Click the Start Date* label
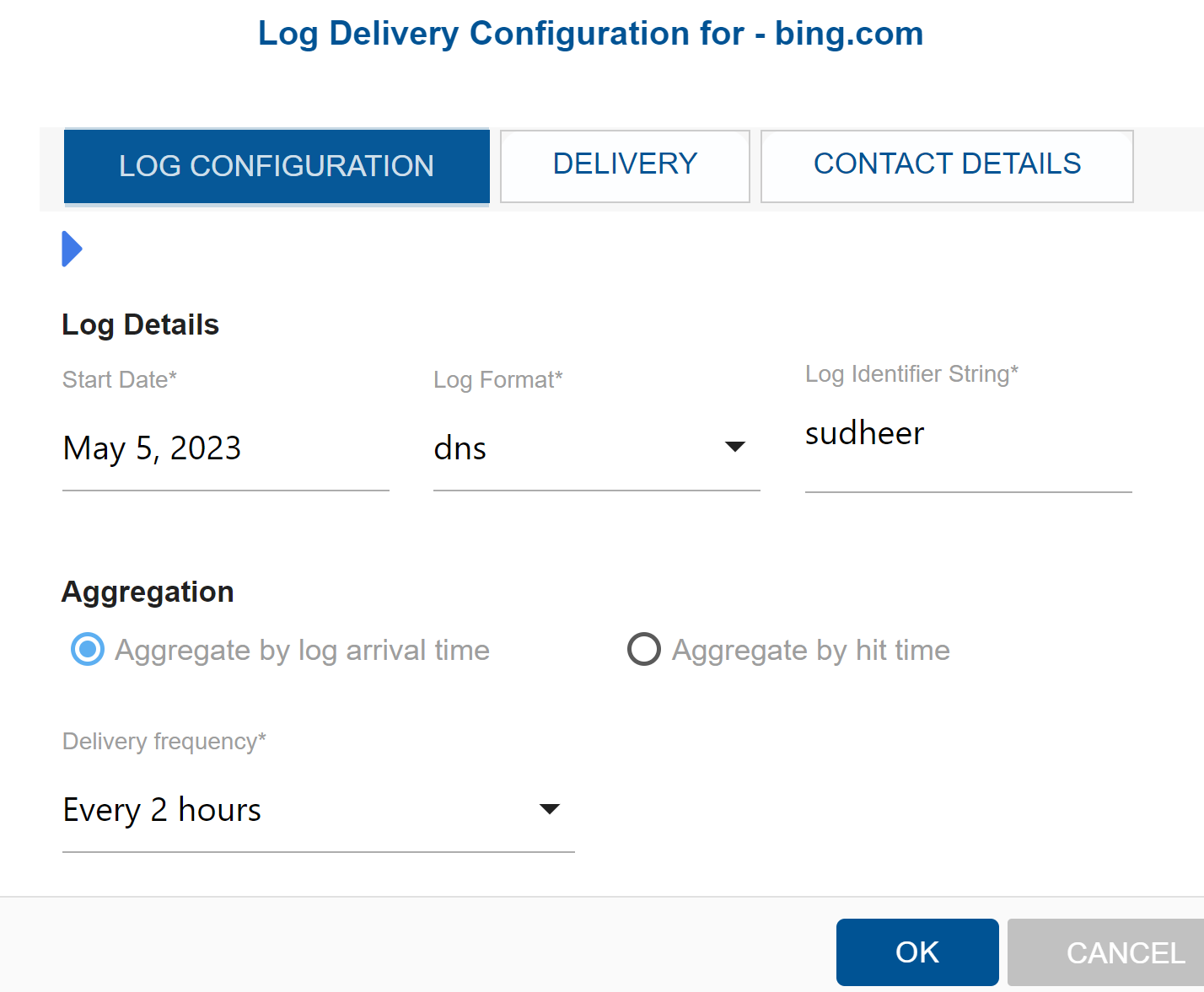 [120, 380]
